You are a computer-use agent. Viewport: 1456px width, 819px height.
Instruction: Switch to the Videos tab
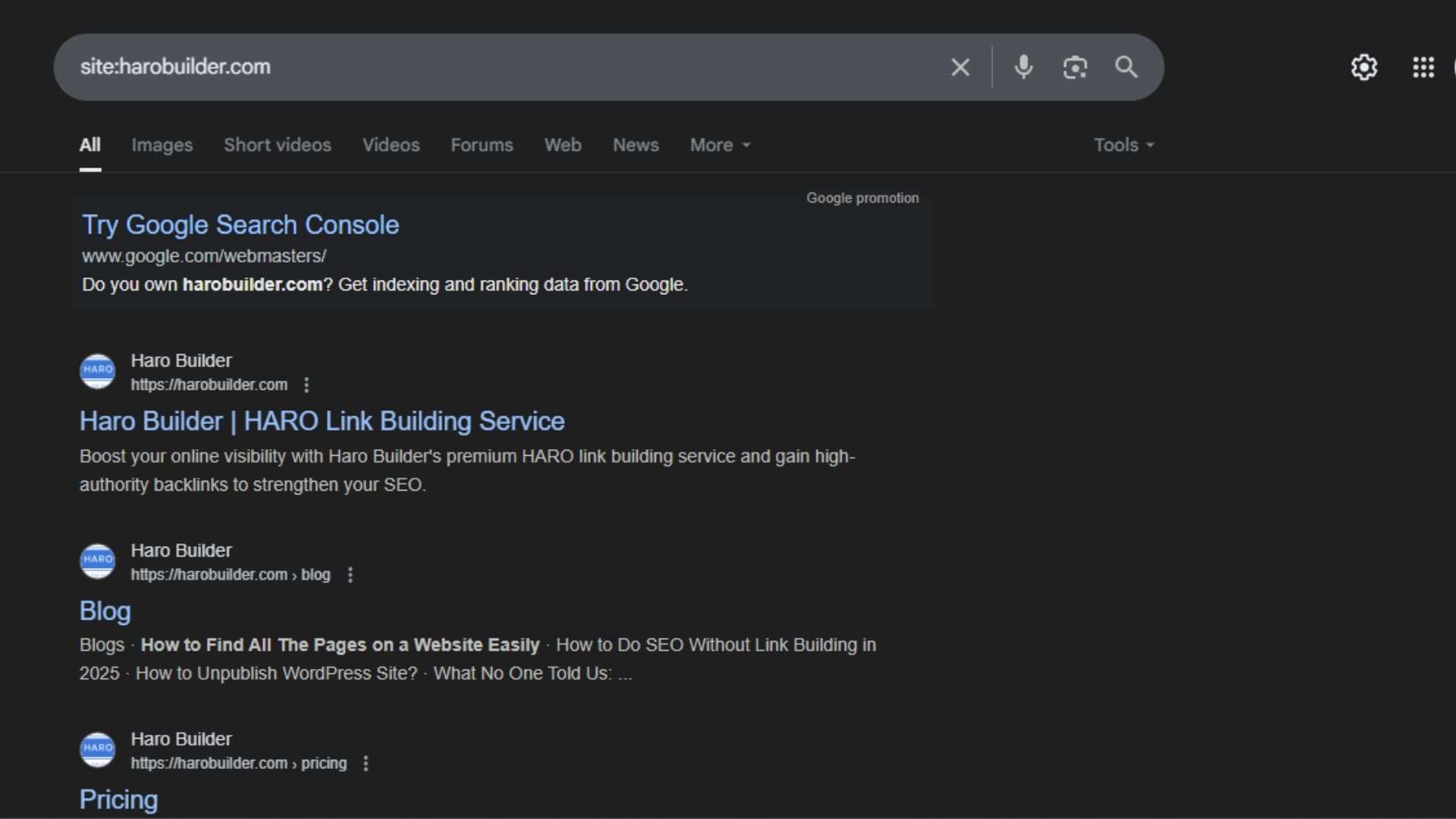point(391,145)
